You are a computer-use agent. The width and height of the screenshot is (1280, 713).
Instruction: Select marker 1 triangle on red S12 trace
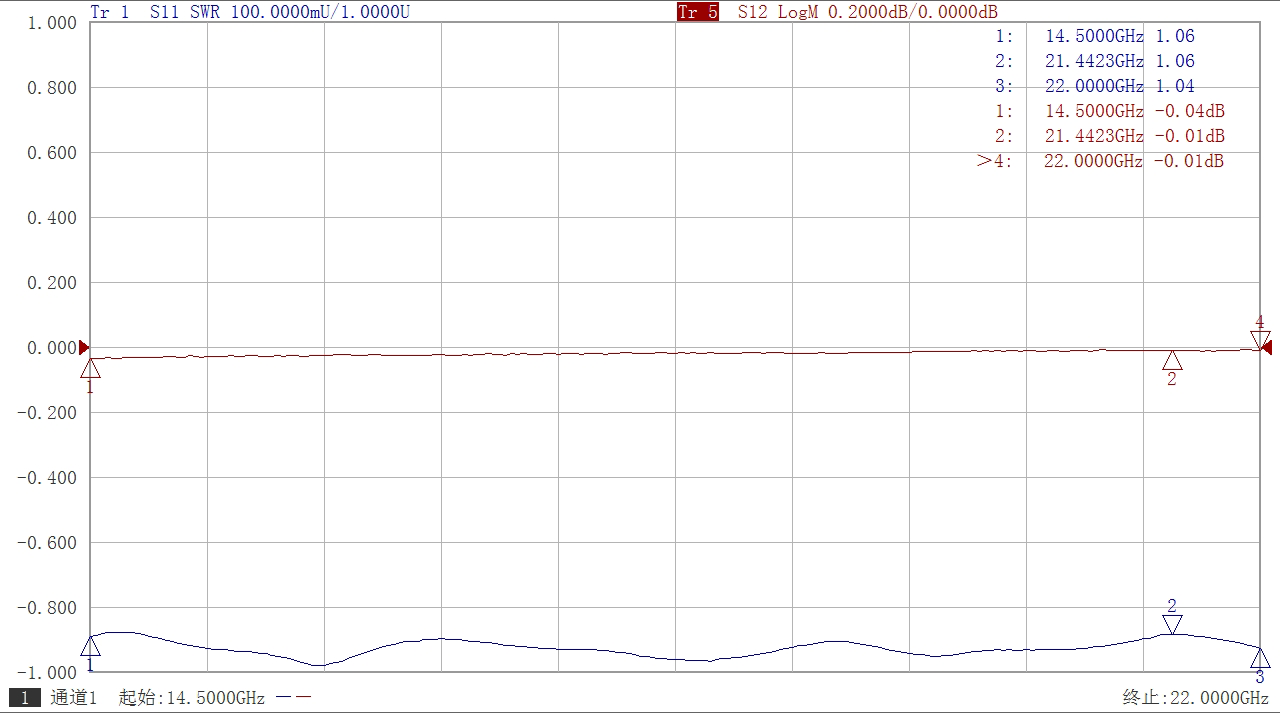pos(90,367)
